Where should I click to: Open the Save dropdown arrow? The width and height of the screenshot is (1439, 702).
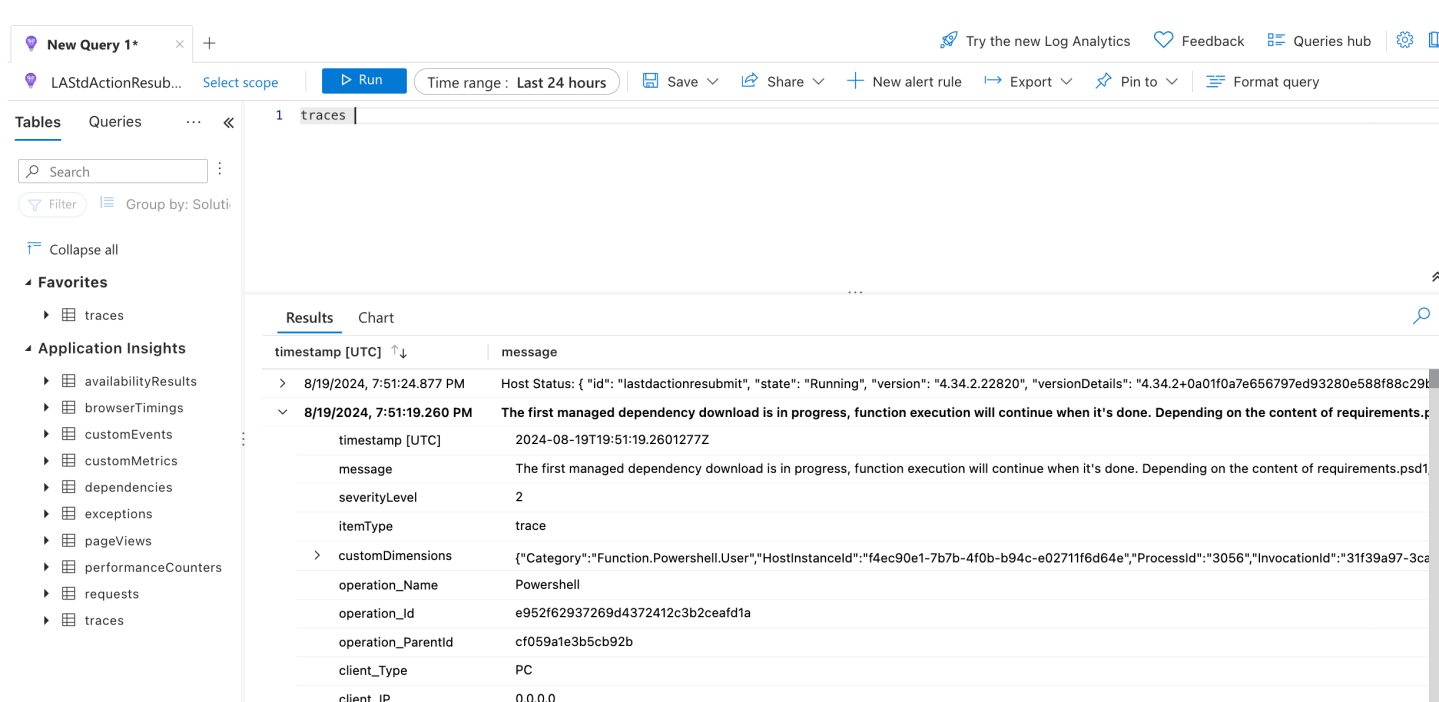click(x=713, y=82)
